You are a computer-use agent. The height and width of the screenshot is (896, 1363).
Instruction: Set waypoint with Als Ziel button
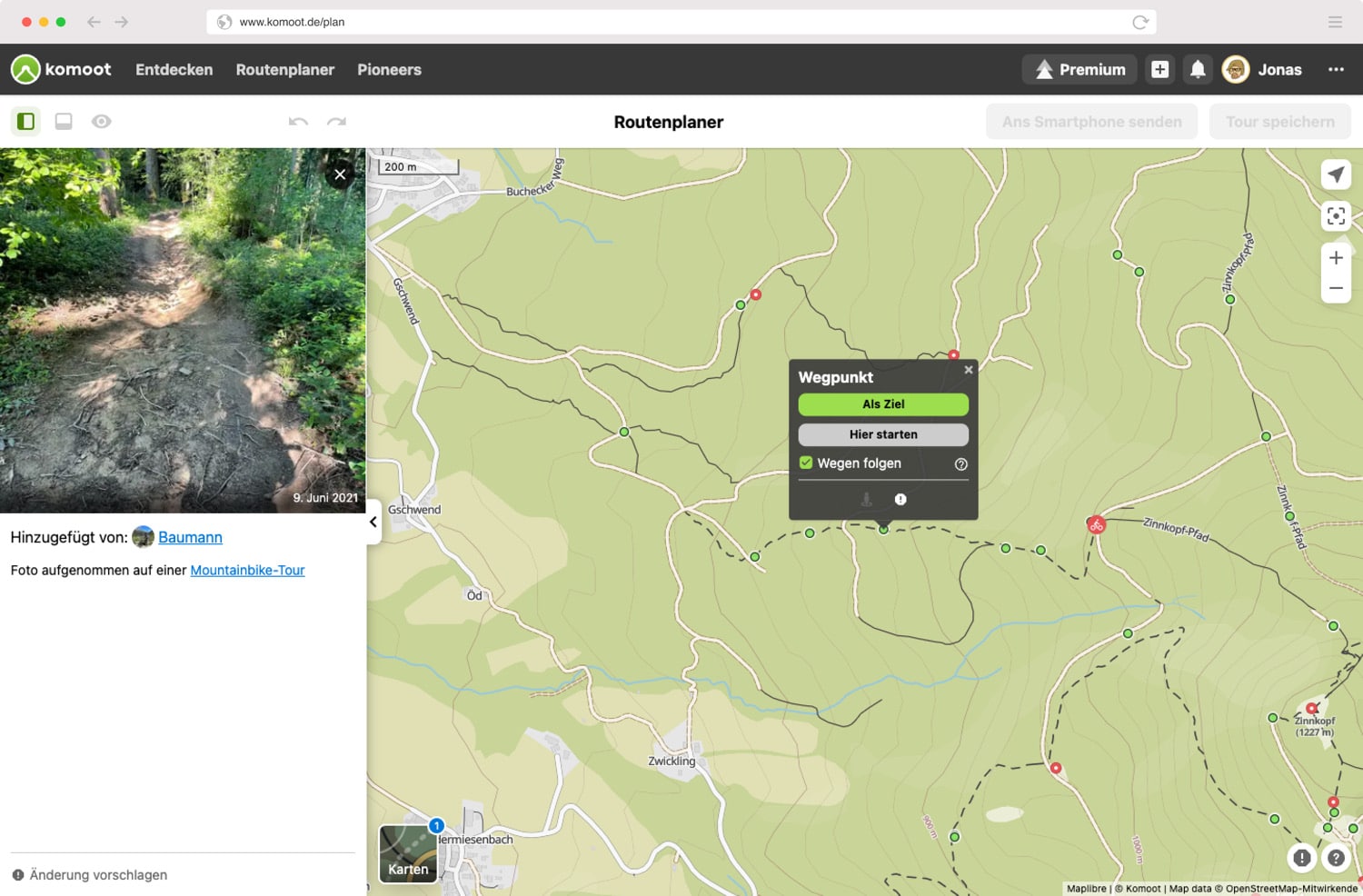(882, 404)
